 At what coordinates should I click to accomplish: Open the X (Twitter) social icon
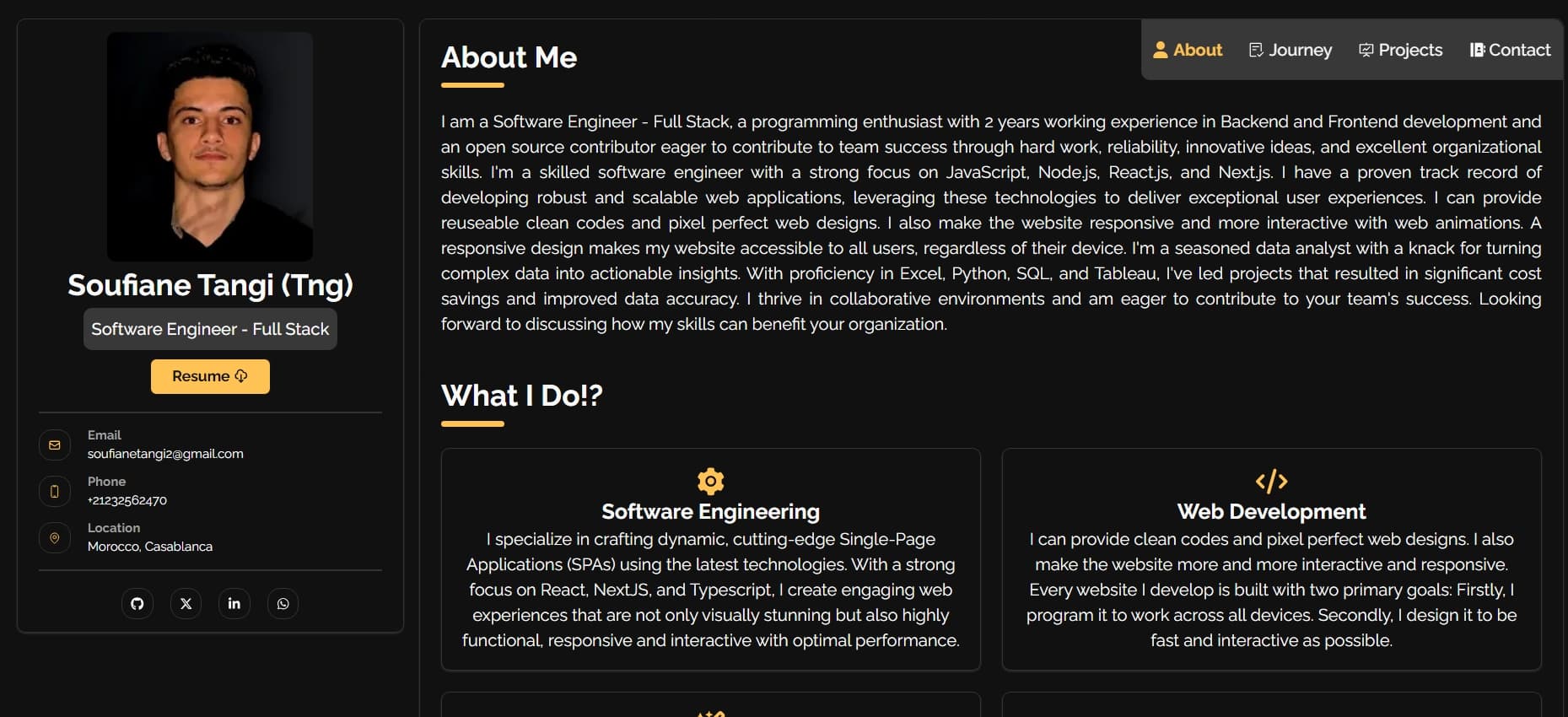click(x=186, y=604)
